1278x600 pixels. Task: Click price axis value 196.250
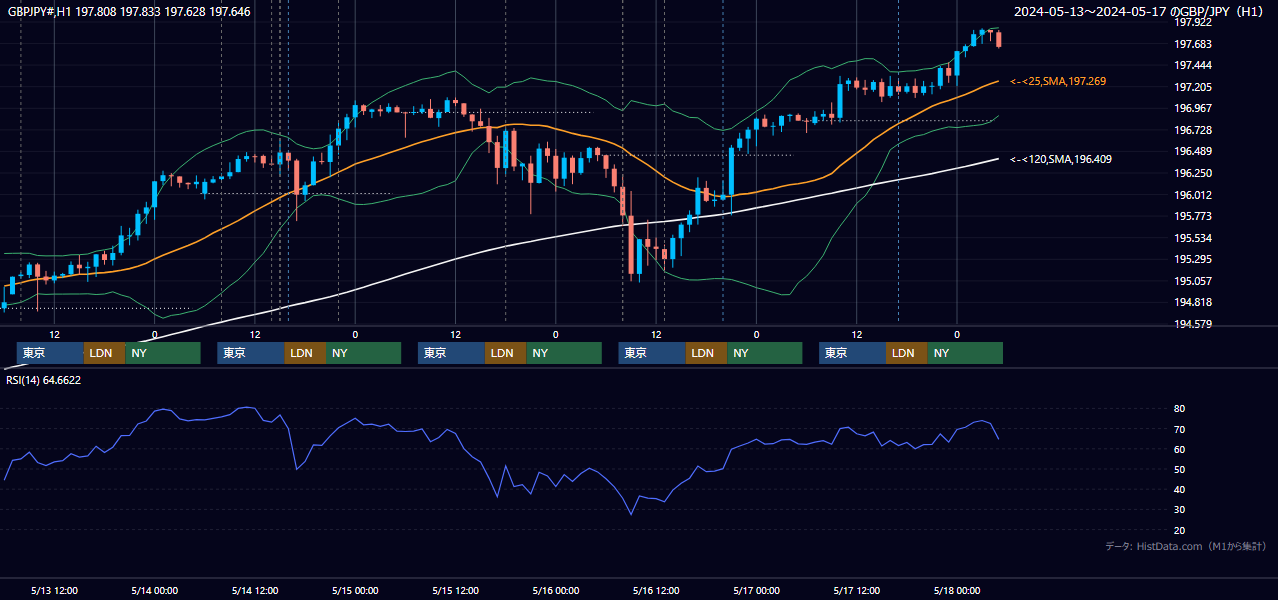point(1193,173)
